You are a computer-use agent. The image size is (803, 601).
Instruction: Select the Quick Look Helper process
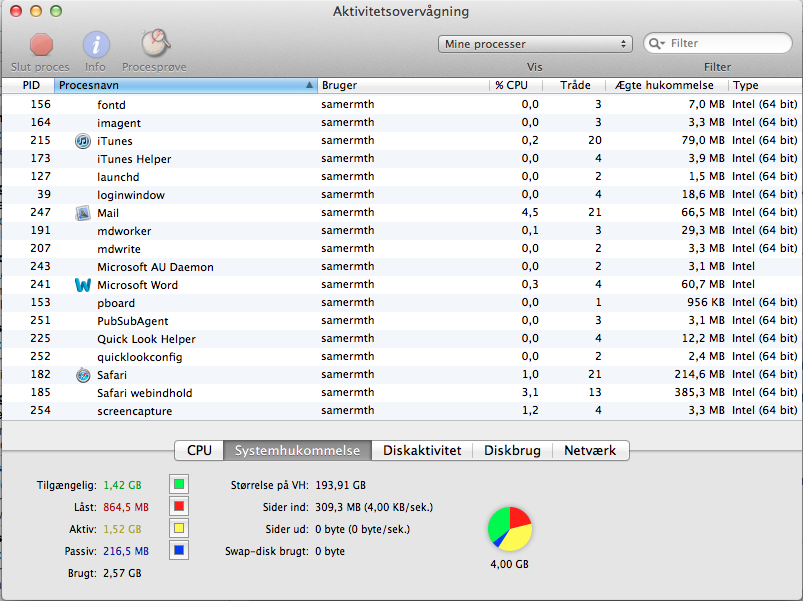[402, 339]
